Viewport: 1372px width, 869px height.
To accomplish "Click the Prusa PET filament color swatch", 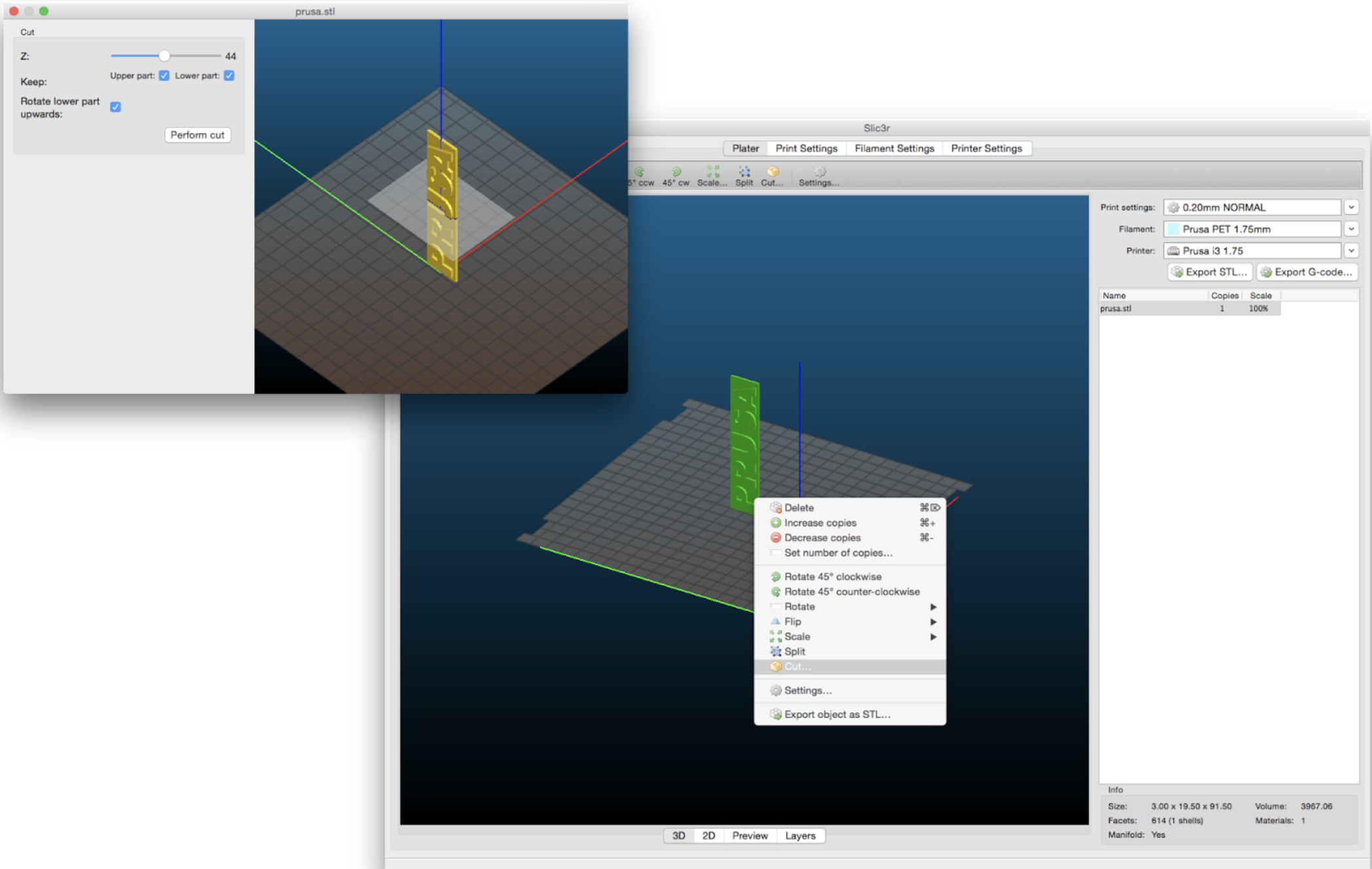I will [x=1173, y=229].
